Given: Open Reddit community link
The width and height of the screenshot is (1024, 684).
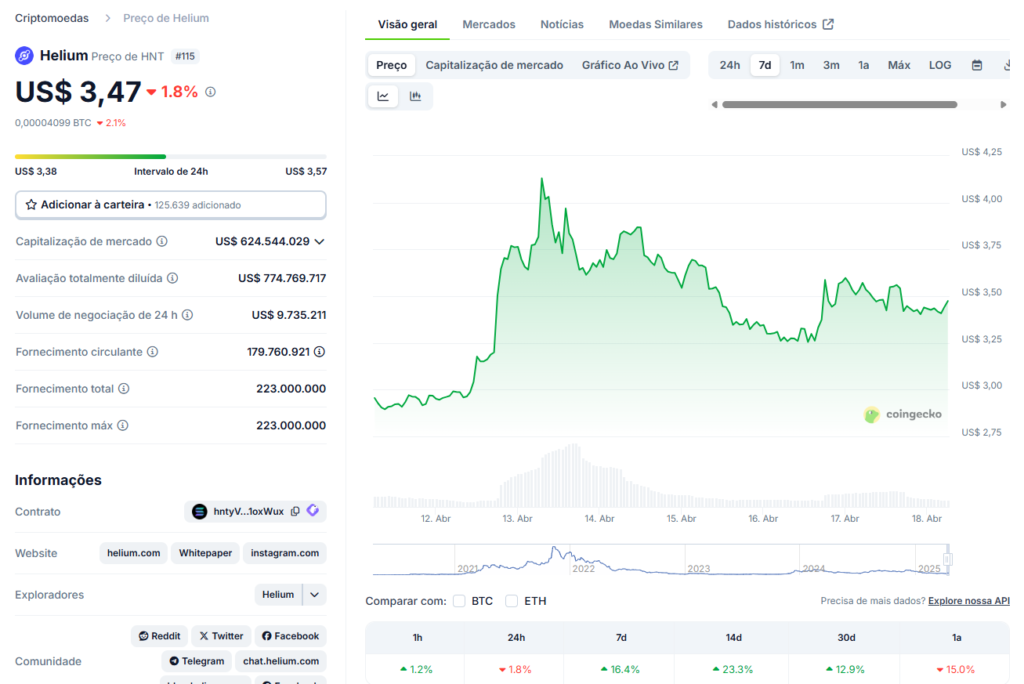Looking at the screenshot, I should (159, 636).
